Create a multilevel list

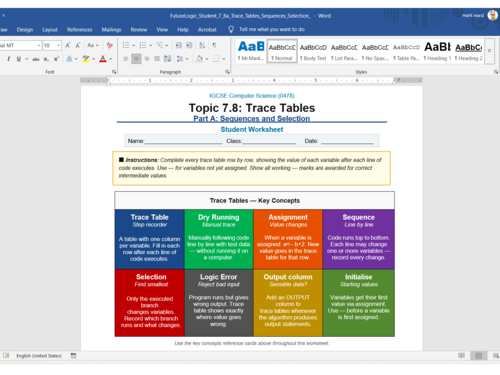click(x=160, y=45)
